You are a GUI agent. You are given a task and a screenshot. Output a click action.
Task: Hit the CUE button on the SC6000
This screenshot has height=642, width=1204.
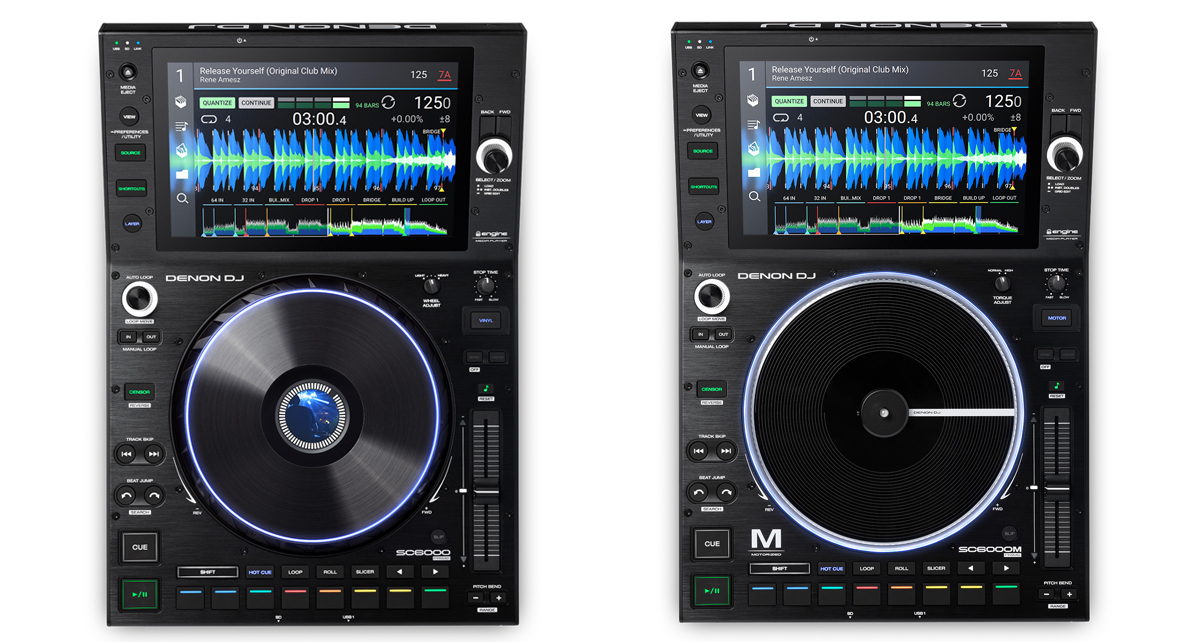(140, 547)
